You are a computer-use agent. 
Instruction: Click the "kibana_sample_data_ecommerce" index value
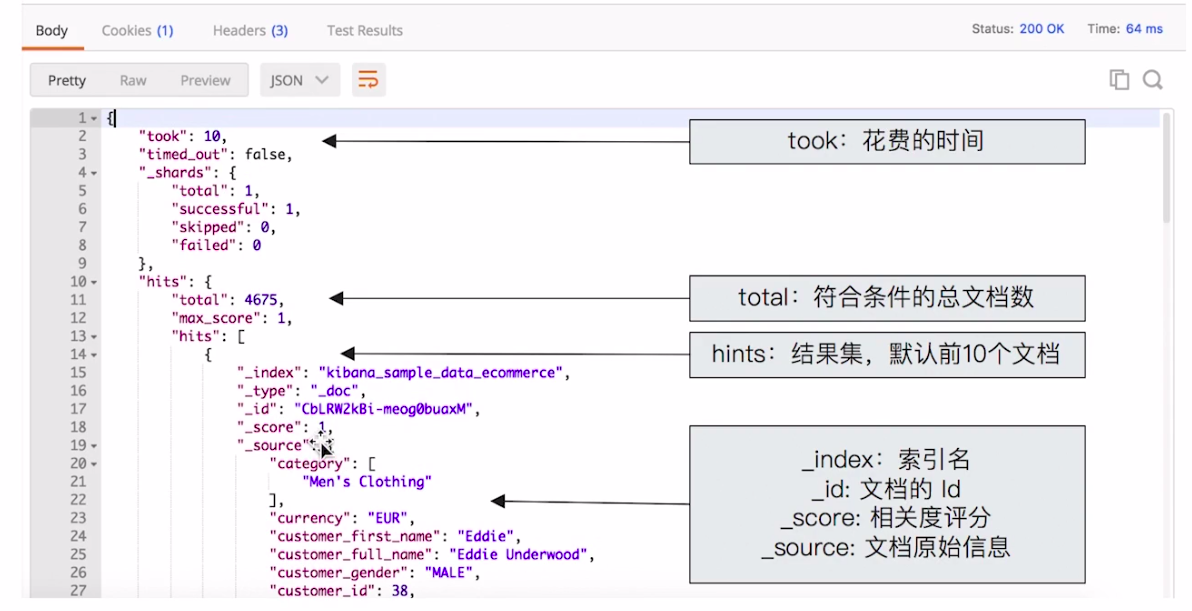[x=441, y=373]
